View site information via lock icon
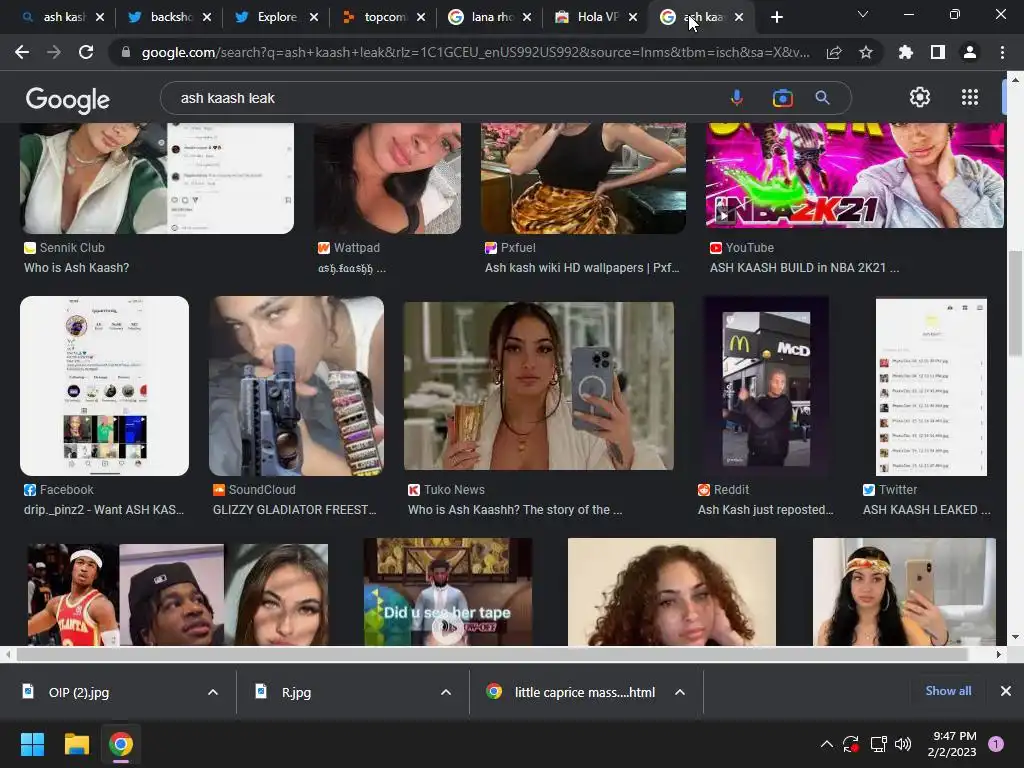The image size is (1024, 768). click(126, 52)
